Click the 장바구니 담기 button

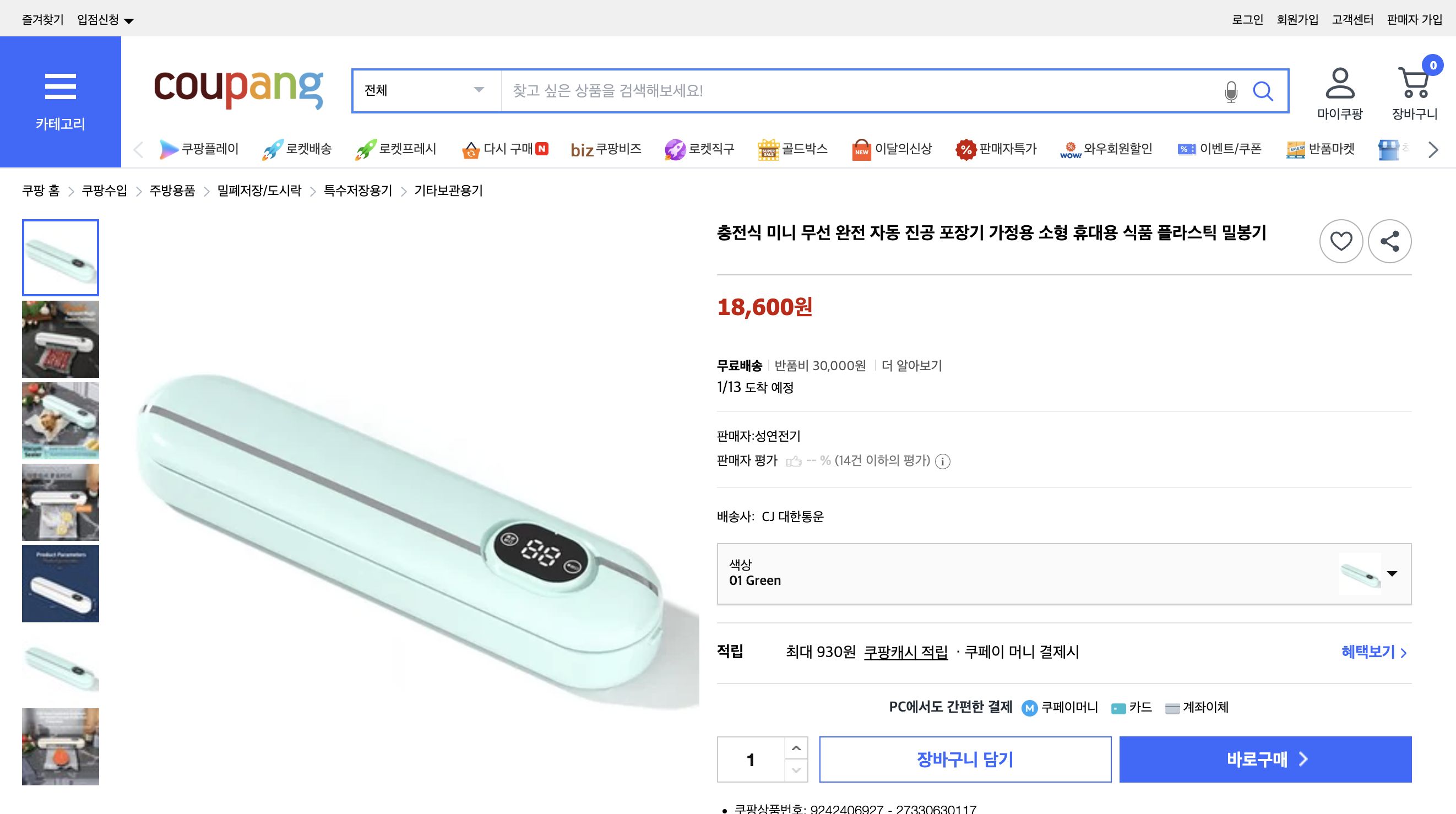pos(964,759)
